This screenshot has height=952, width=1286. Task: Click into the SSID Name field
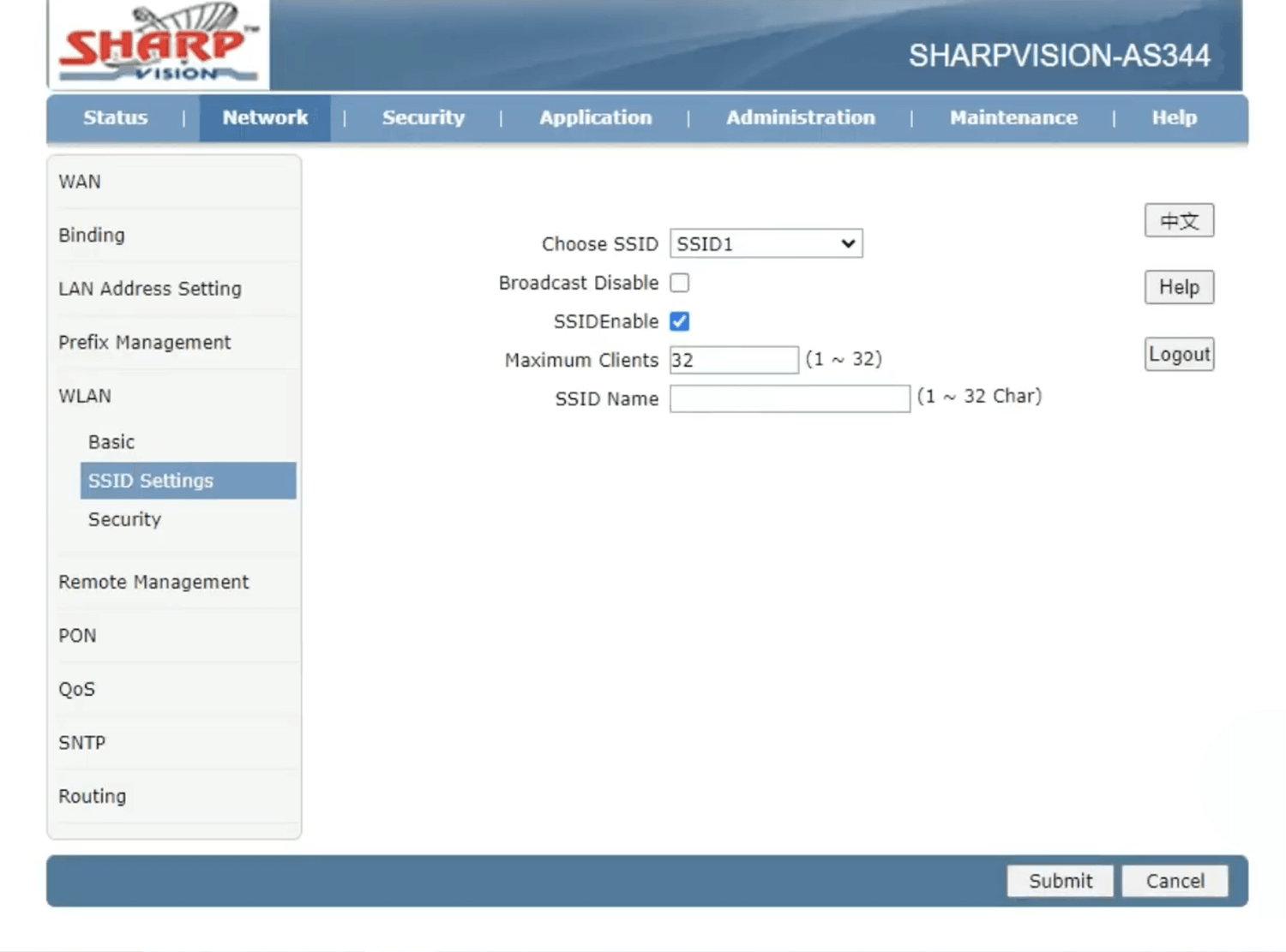click(x=790, y=398)
